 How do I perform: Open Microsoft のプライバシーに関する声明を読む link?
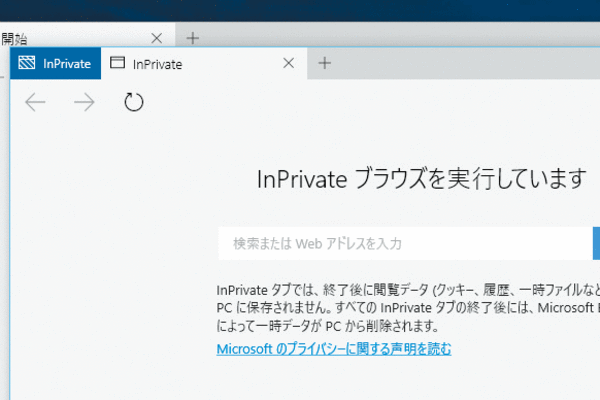[334, 349]
